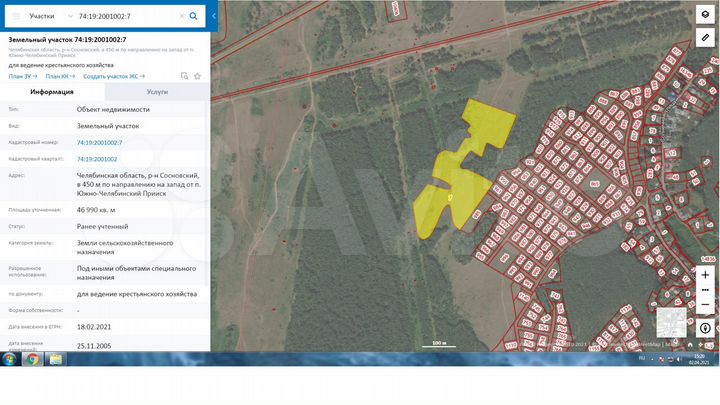Click the geolocation compass button
The height and width of the screenshot is (405, 720).
click(705, 328)
